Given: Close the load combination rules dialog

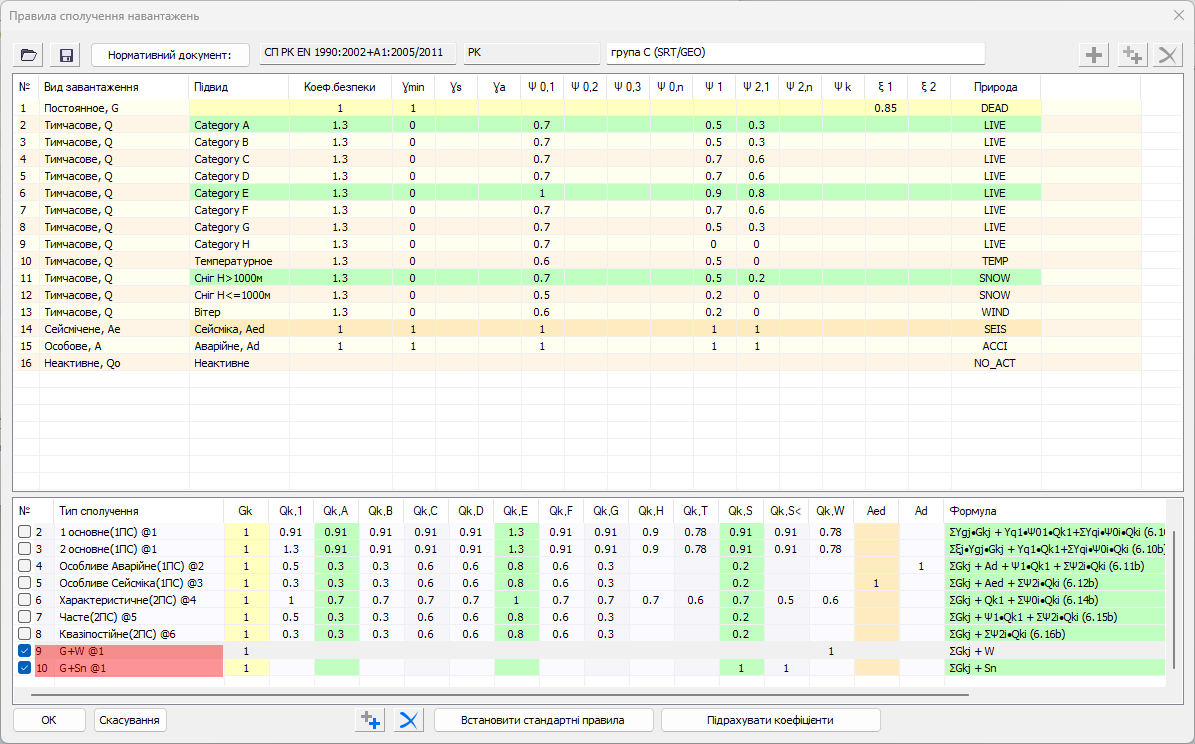Looking at the screenshot, I should (x=1177, y=15).
